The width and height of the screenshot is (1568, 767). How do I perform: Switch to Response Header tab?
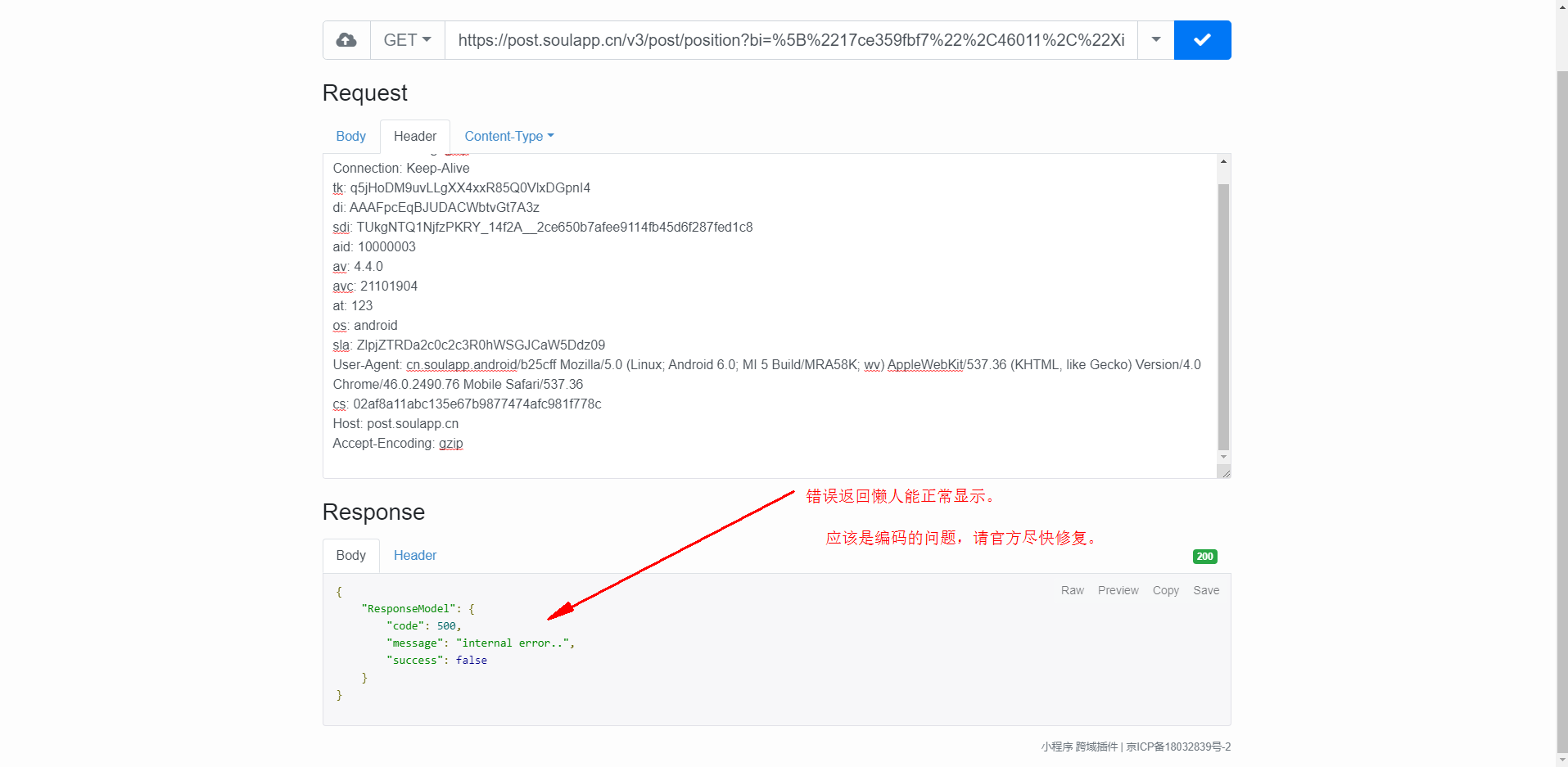click(415, 556)
